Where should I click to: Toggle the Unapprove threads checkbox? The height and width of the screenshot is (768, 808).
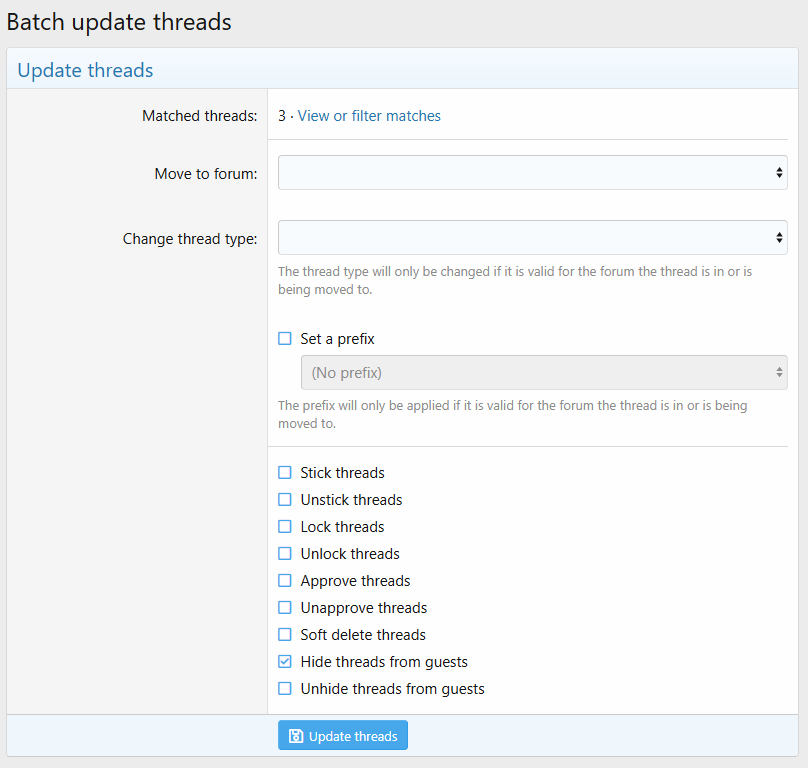click(285, 608)
